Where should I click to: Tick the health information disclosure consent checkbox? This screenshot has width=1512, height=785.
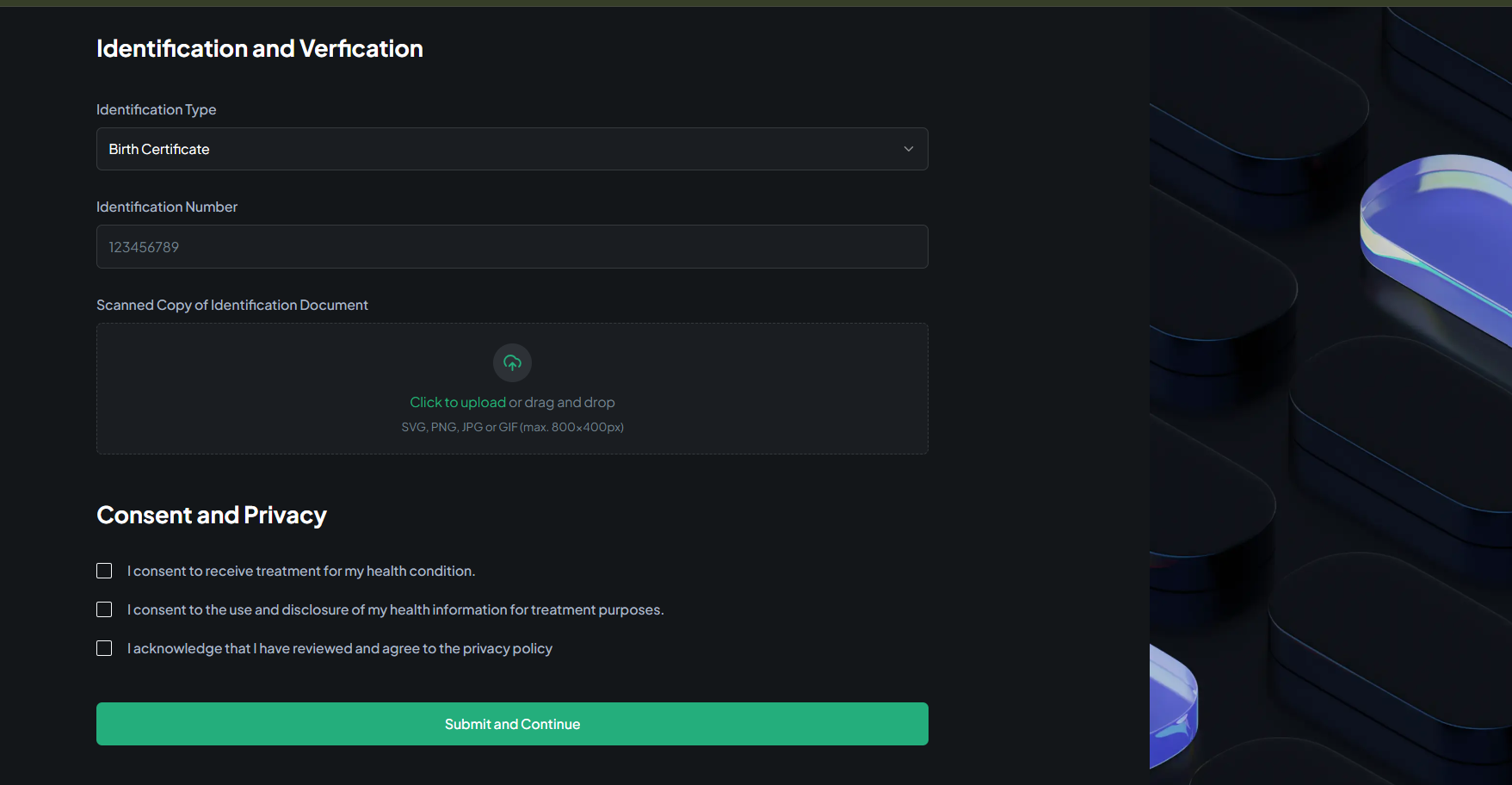[104, 609]
